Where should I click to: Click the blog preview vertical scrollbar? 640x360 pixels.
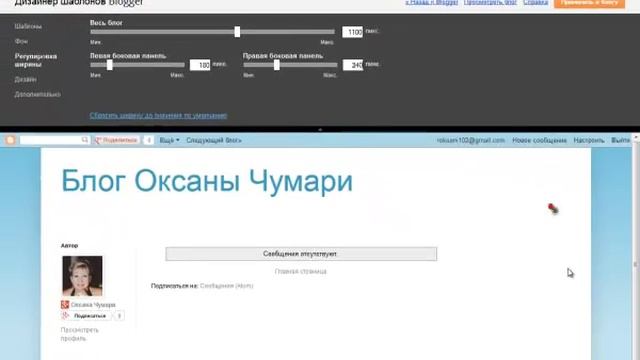tap(636, 247)
